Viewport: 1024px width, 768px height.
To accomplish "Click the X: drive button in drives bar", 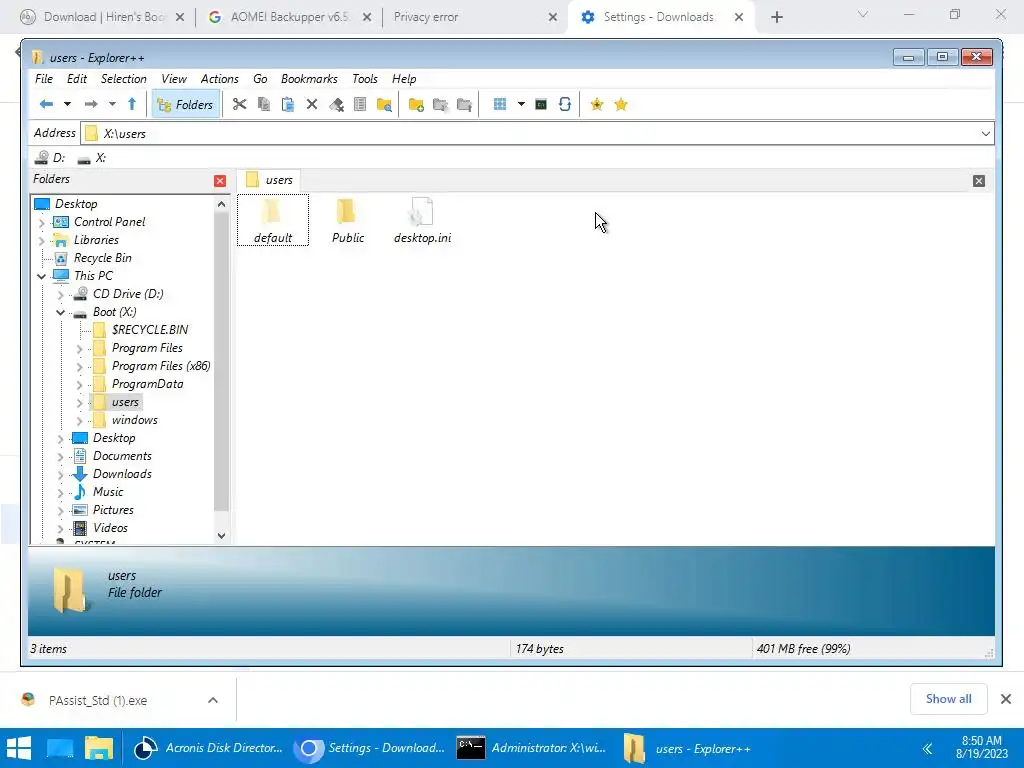I will tap(91, 158).
